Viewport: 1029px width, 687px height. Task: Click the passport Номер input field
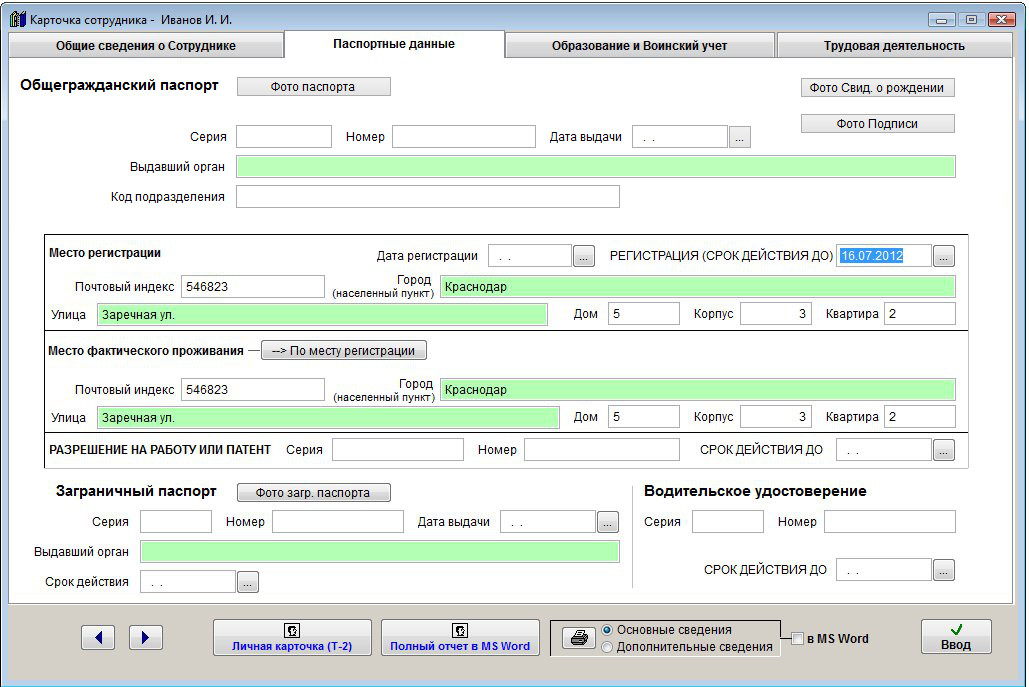464,136
